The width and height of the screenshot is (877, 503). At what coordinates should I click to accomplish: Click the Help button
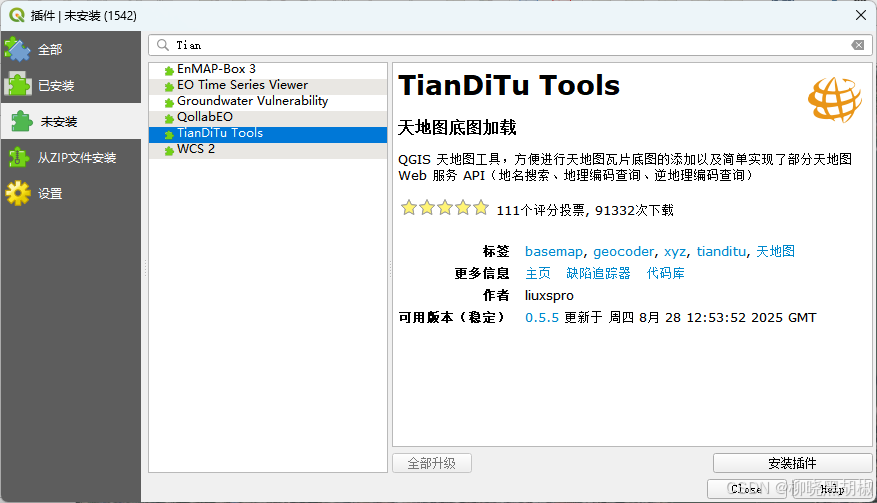coord(832,489)
